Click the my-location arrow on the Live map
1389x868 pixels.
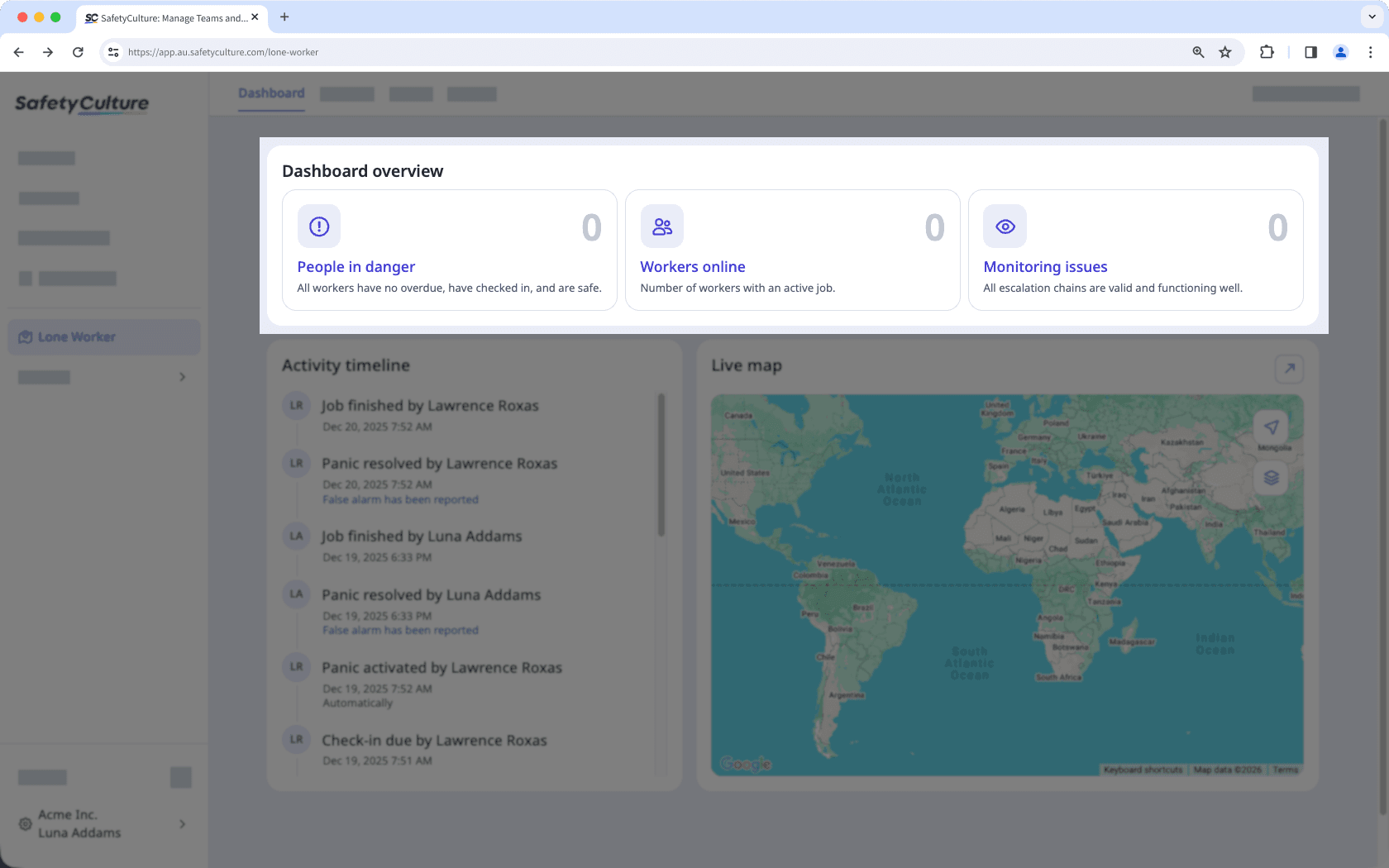click(1272, 427)
